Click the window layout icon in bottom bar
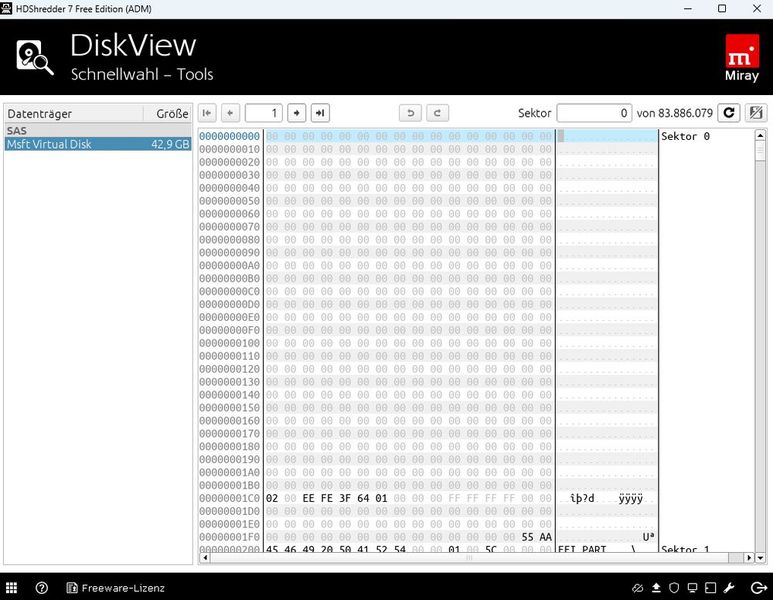The width and height of the screenshot is (773, 600). click(x=710, y=588)
